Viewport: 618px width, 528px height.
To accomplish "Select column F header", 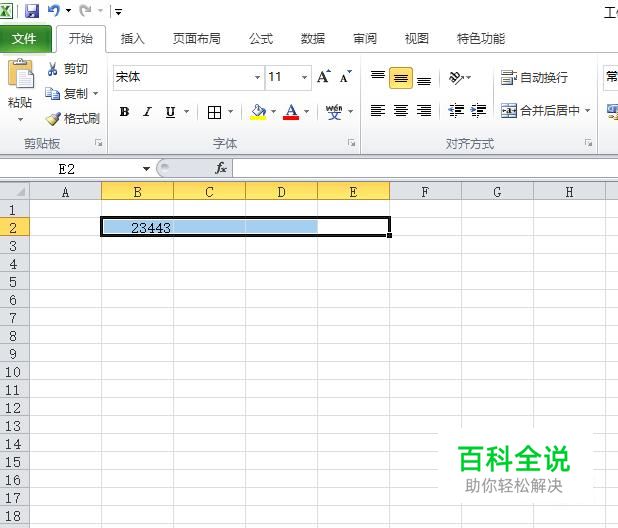I will coord(425,192).
